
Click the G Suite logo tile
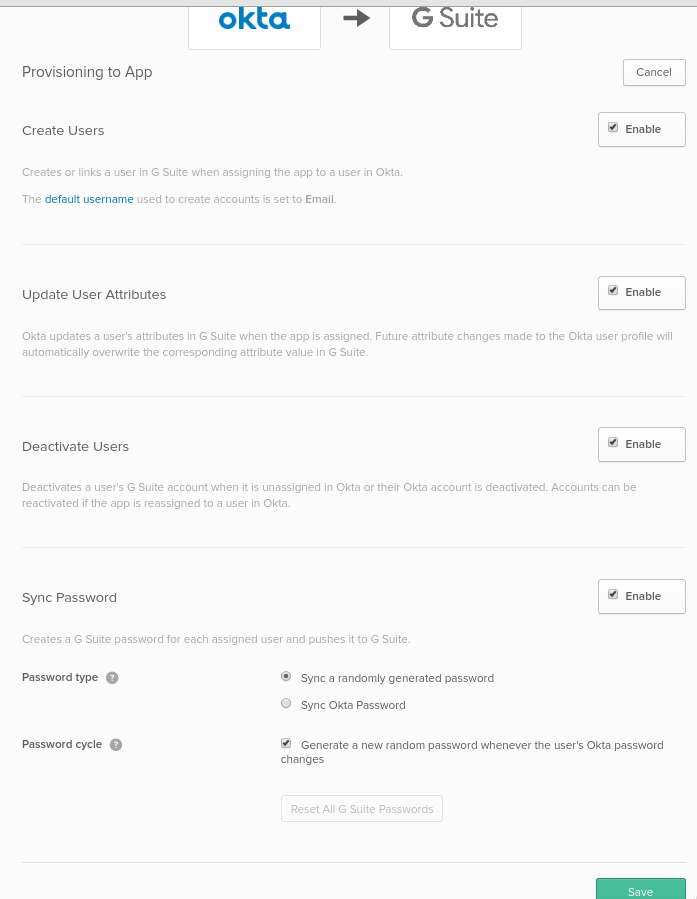pyautogui.click(x=455, y=27)
